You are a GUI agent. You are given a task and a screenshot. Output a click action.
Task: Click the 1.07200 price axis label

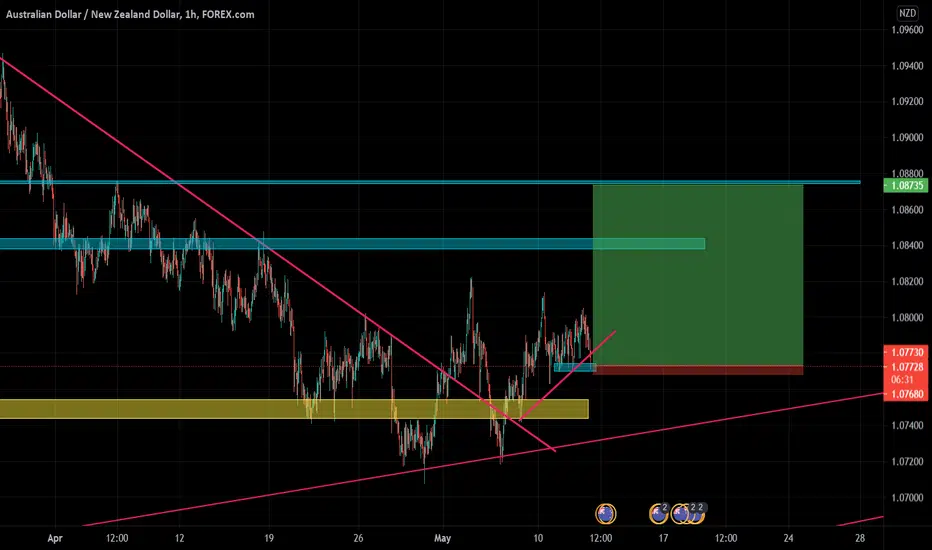(907, 461)
